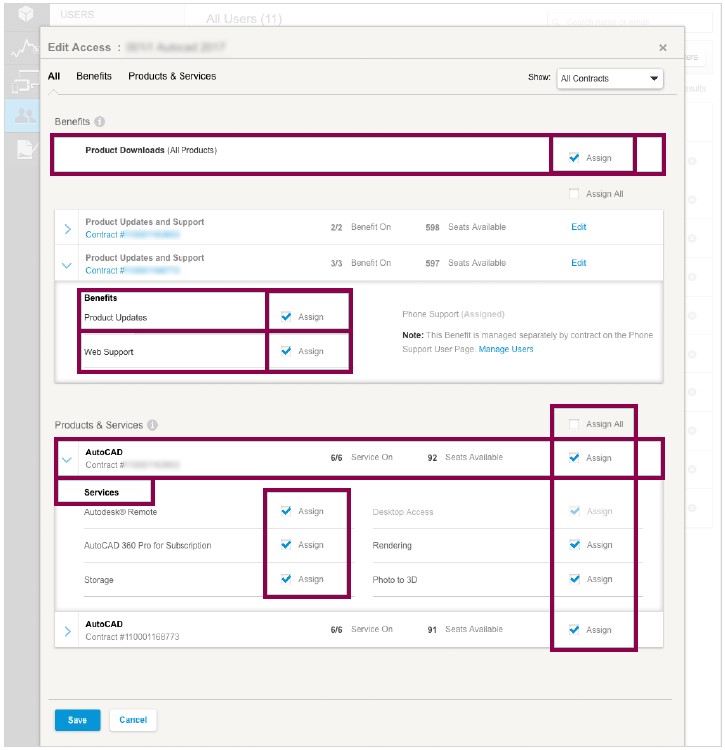Image resolution: width=725 pixels, height=750 pixels.
Task: Switch to the Products & Services tab
Action: [172, 76]
